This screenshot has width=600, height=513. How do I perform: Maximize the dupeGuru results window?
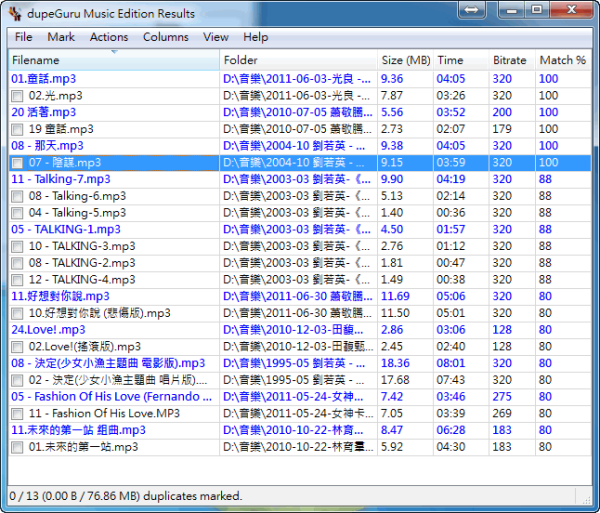tap(535, 10)
